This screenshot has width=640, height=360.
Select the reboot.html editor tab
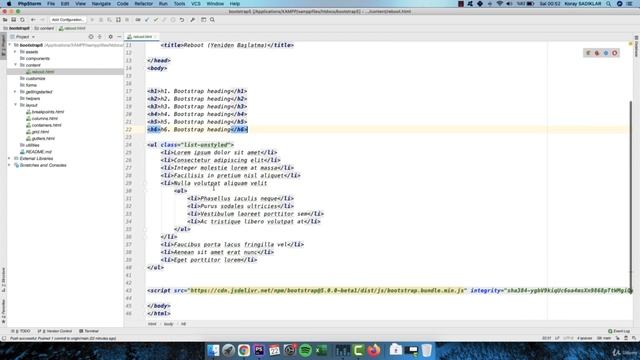(x=141, y=37)
